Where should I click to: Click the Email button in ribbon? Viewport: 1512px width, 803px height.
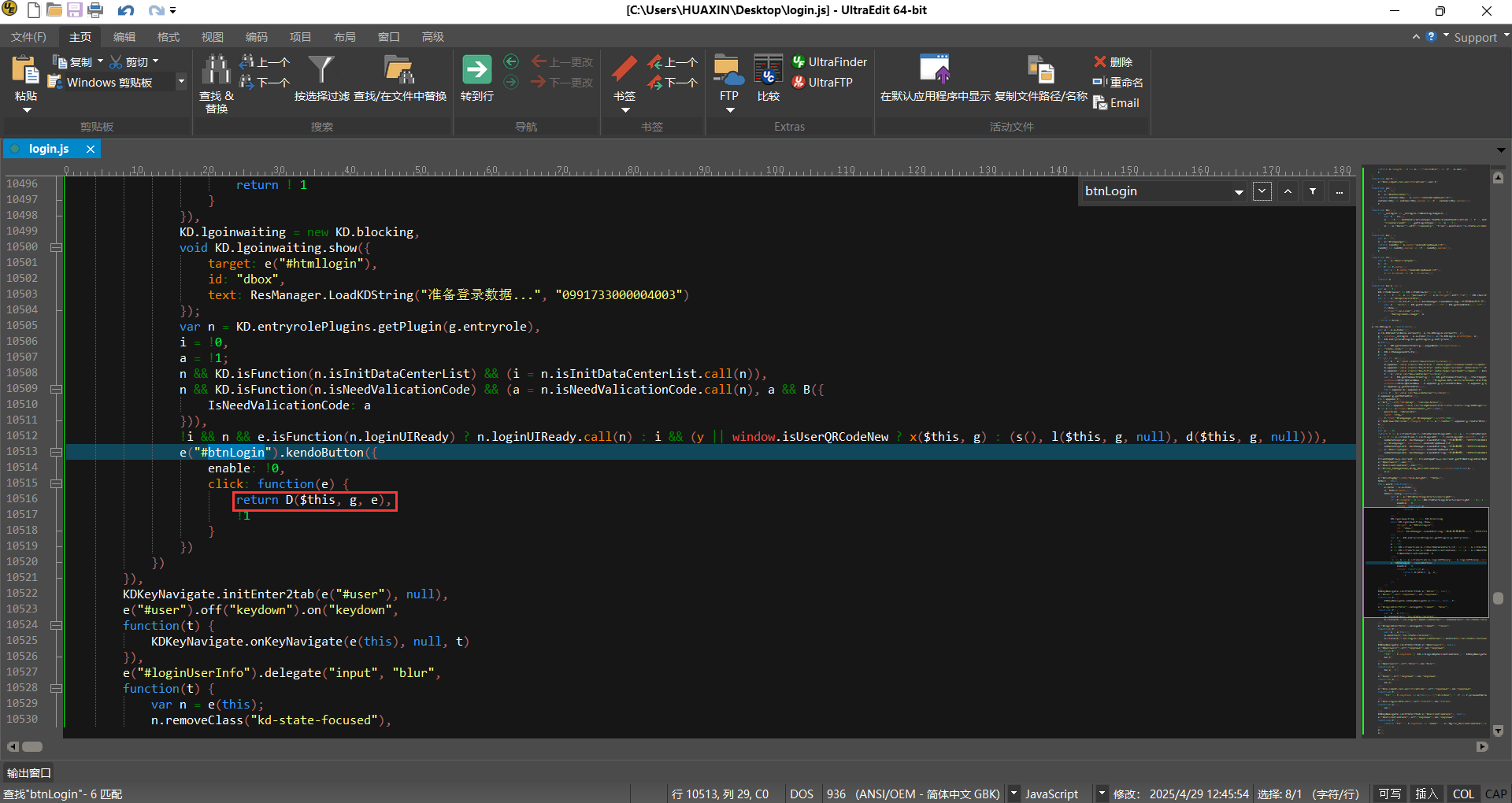click(x=1117, y=103)
